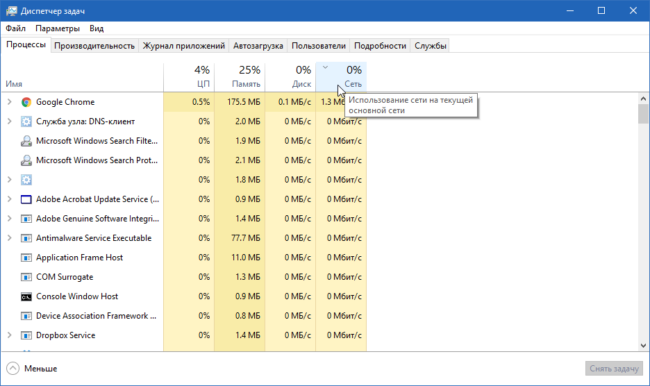
Task: Click the Adobe Genuine Software Integrity icon
Action: pyautogui.click(x=26, y=218)
